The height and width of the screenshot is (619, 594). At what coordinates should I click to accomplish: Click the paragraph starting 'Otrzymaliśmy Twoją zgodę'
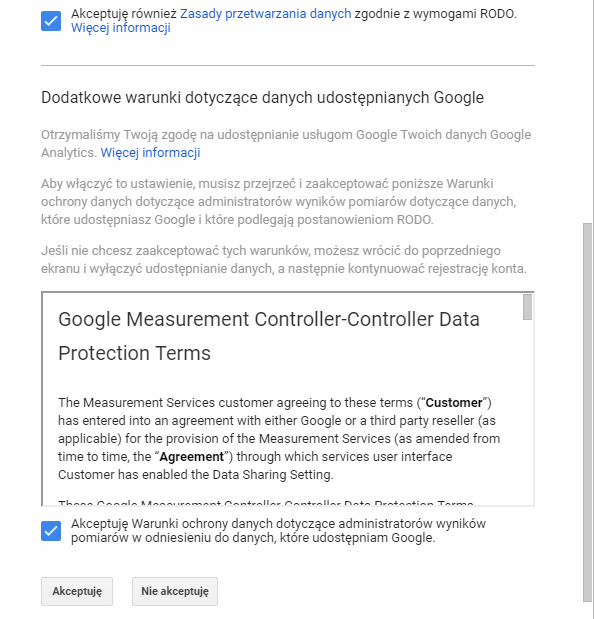tap(286, 144)
